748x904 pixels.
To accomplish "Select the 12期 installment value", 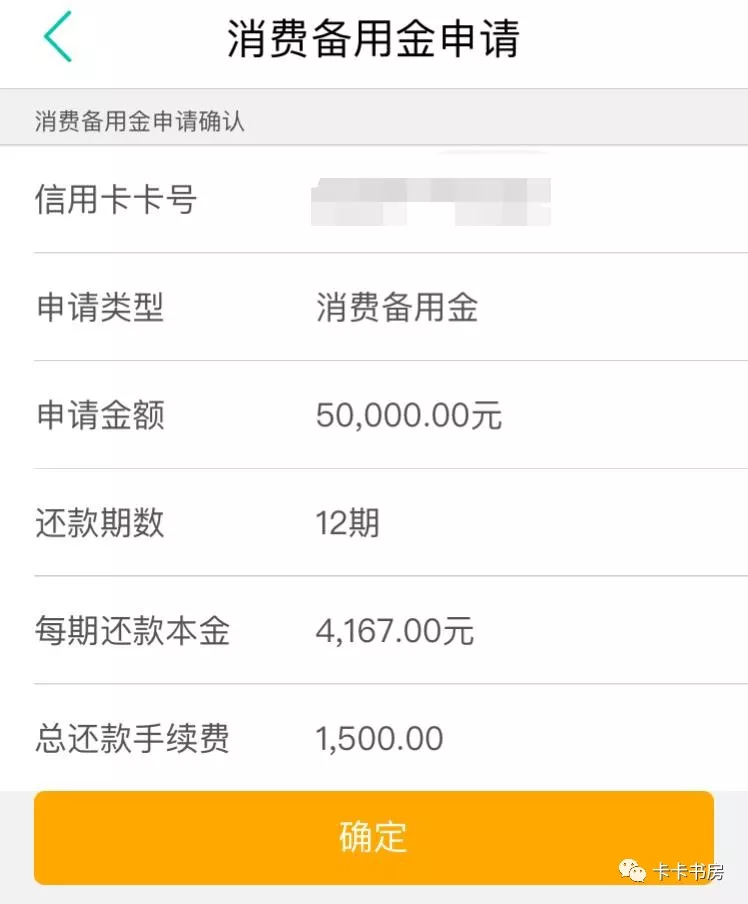I will (x=347, y=523).
